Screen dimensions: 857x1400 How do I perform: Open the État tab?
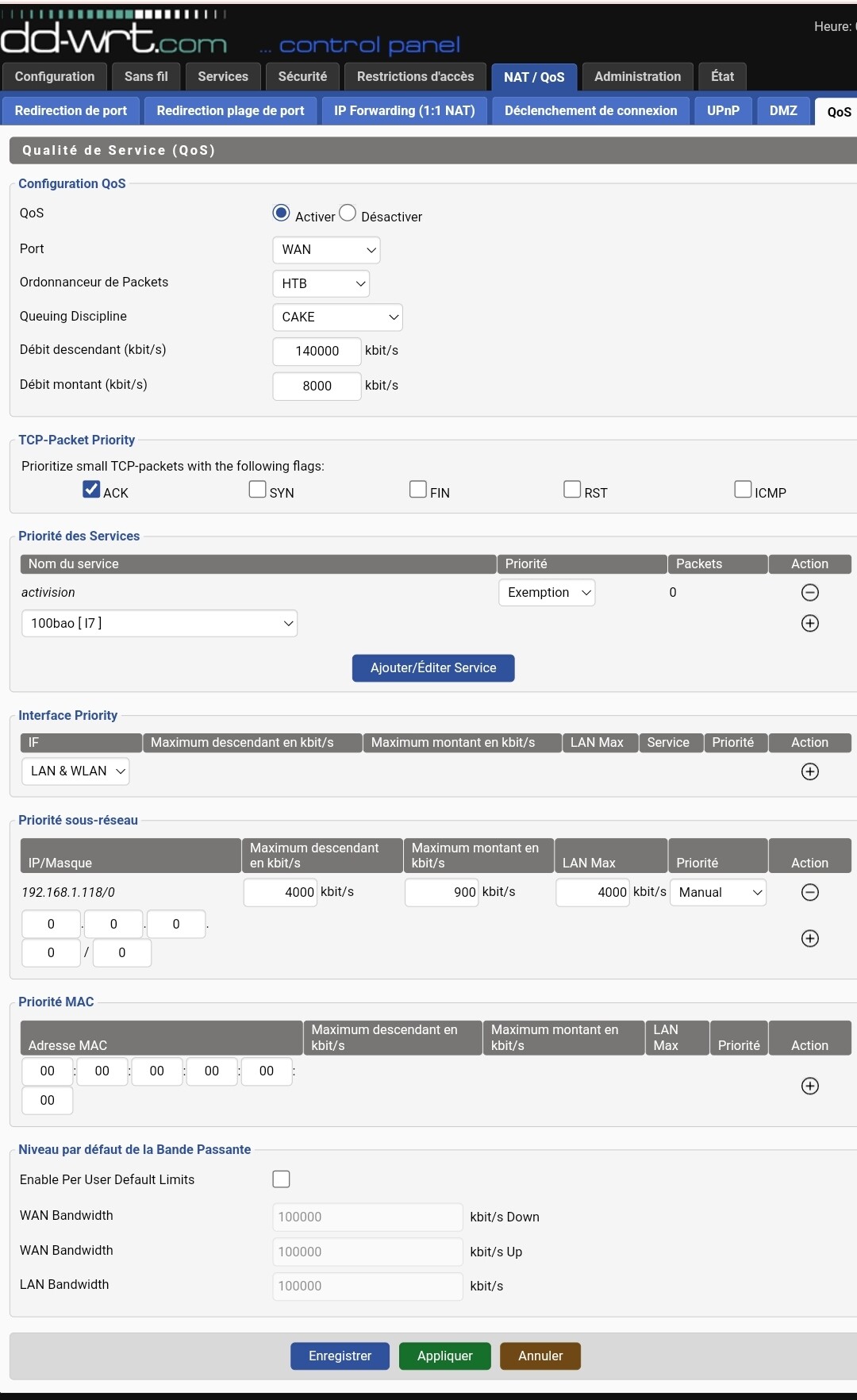pyautogui.click(x=722, y=77)
